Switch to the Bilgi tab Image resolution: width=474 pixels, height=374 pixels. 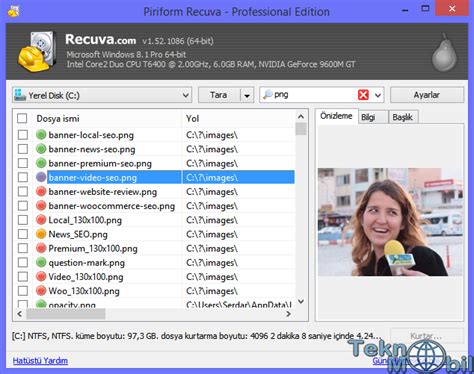373,117
